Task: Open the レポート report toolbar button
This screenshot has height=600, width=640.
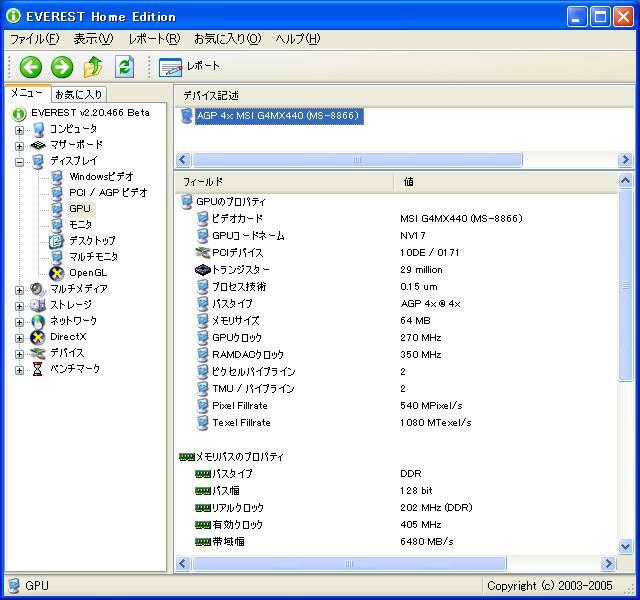Action: [189, 67]
